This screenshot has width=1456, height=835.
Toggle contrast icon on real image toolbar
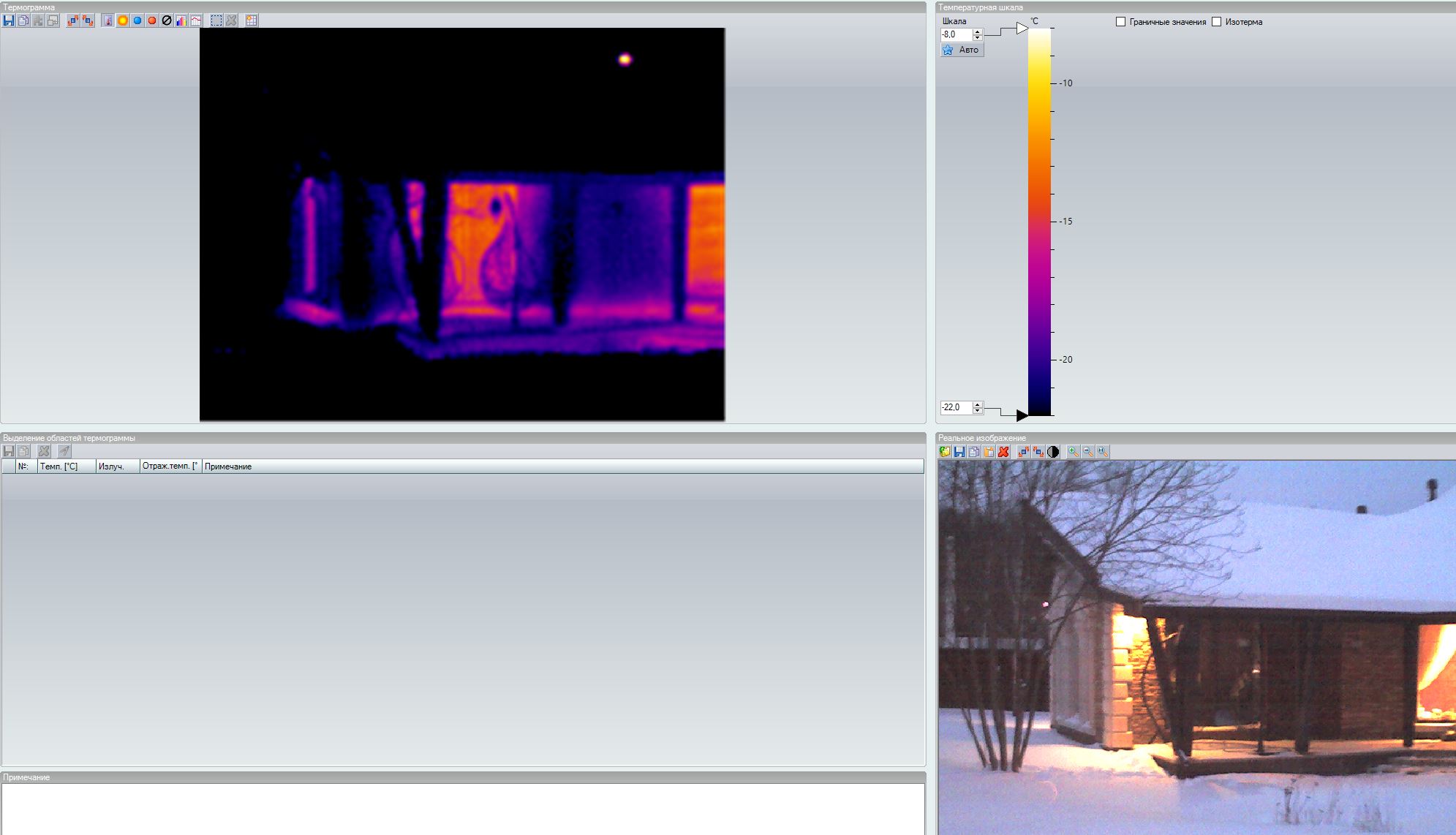[1053, 452]
